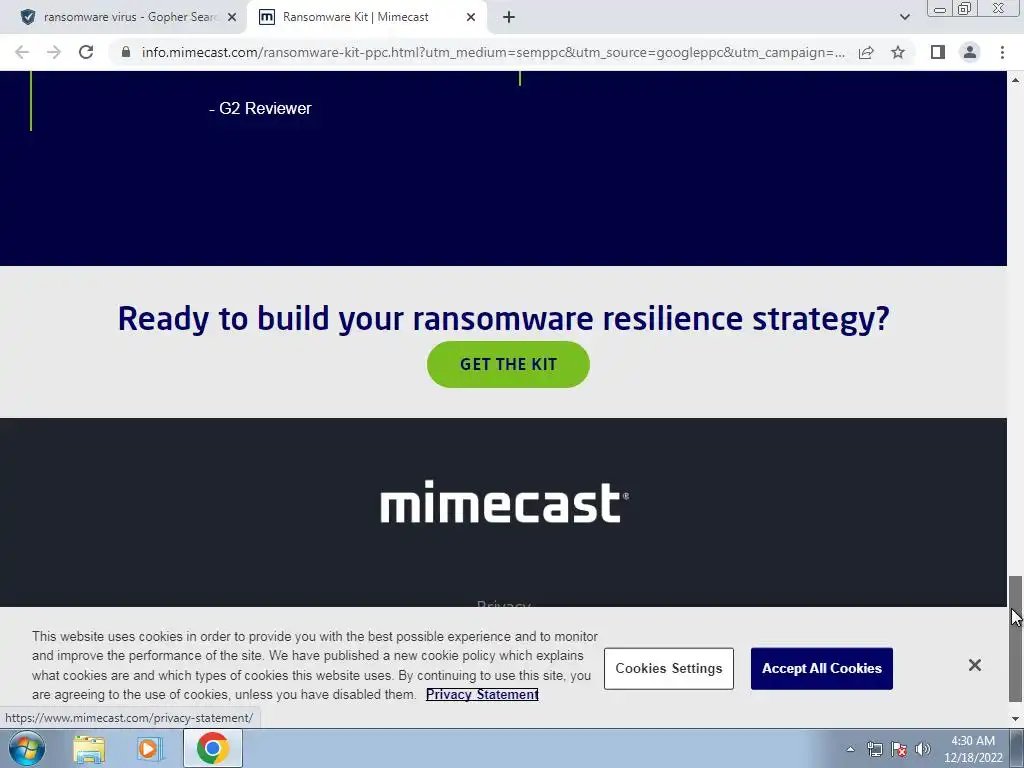
Task: Open the Windows Start menu
Action: click(x=27, y=748)
